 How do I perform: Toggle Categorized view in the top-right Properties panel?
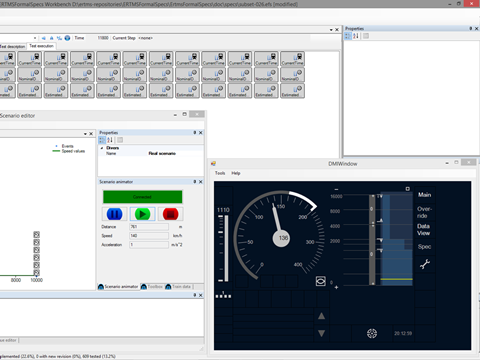(x=348, y=36)
